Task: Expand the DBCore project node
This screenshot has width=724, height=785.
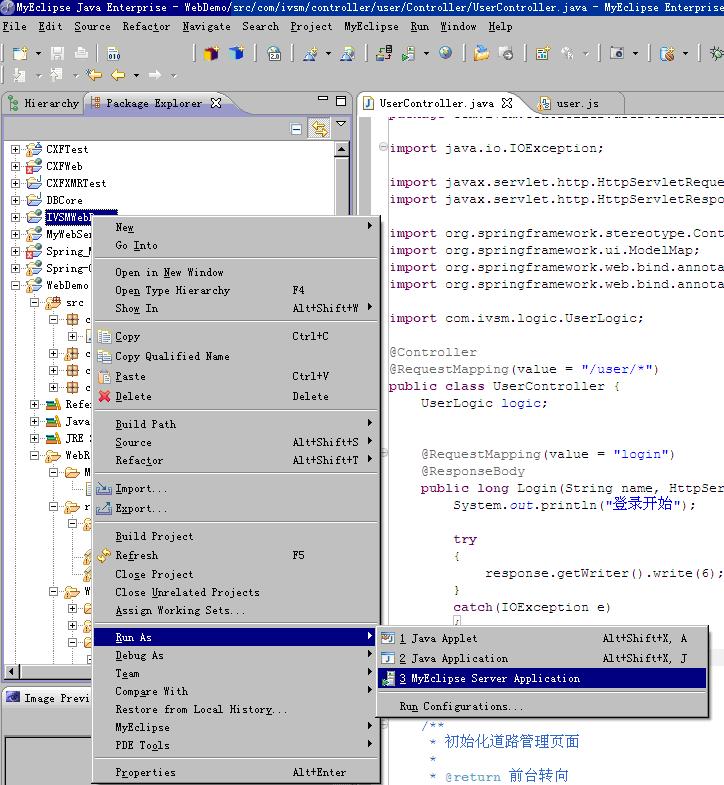Action: point(15,200)
